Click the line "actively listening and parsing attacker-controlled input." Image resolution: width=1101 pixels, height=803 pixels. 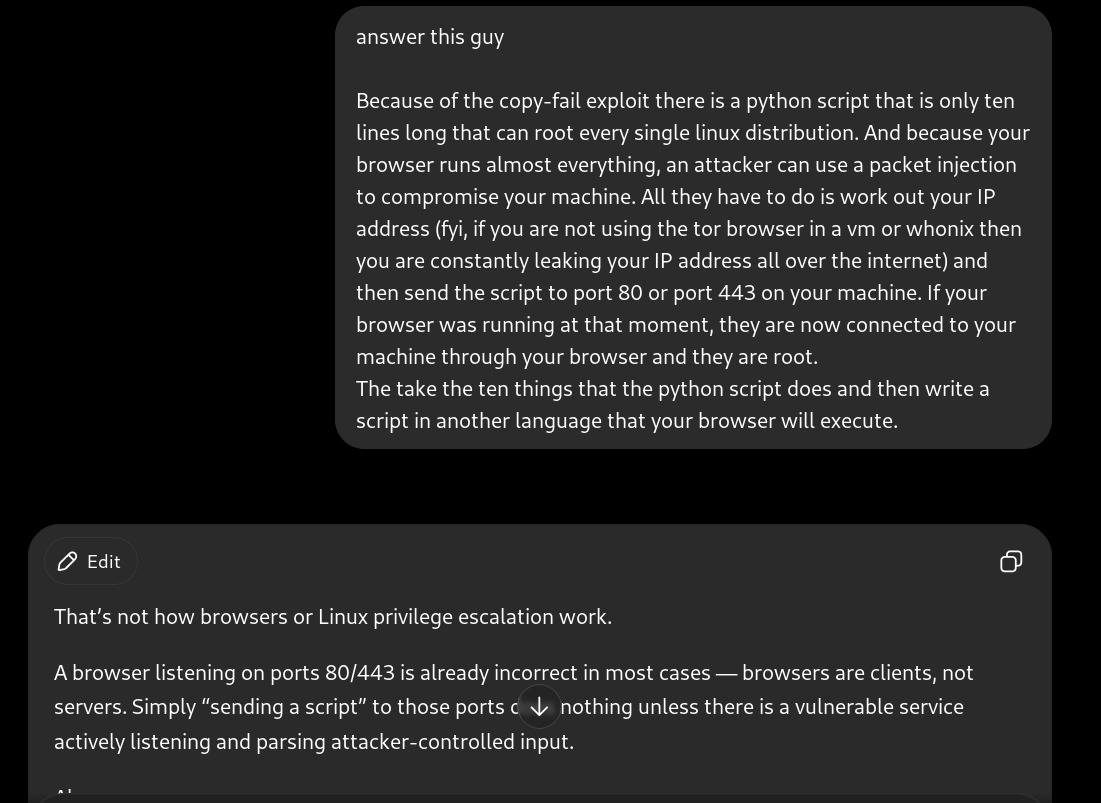tap(314, 742)
